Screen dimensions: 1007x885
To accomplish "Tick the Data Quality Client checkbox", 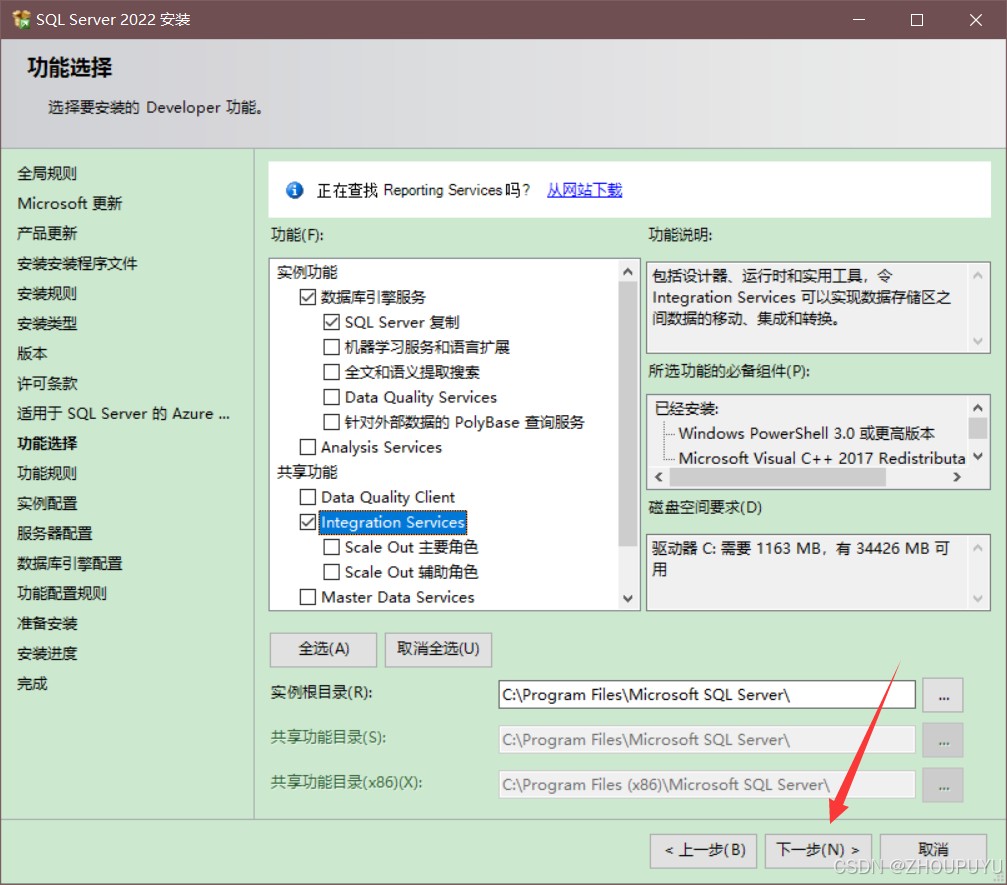I will point(308,497).
